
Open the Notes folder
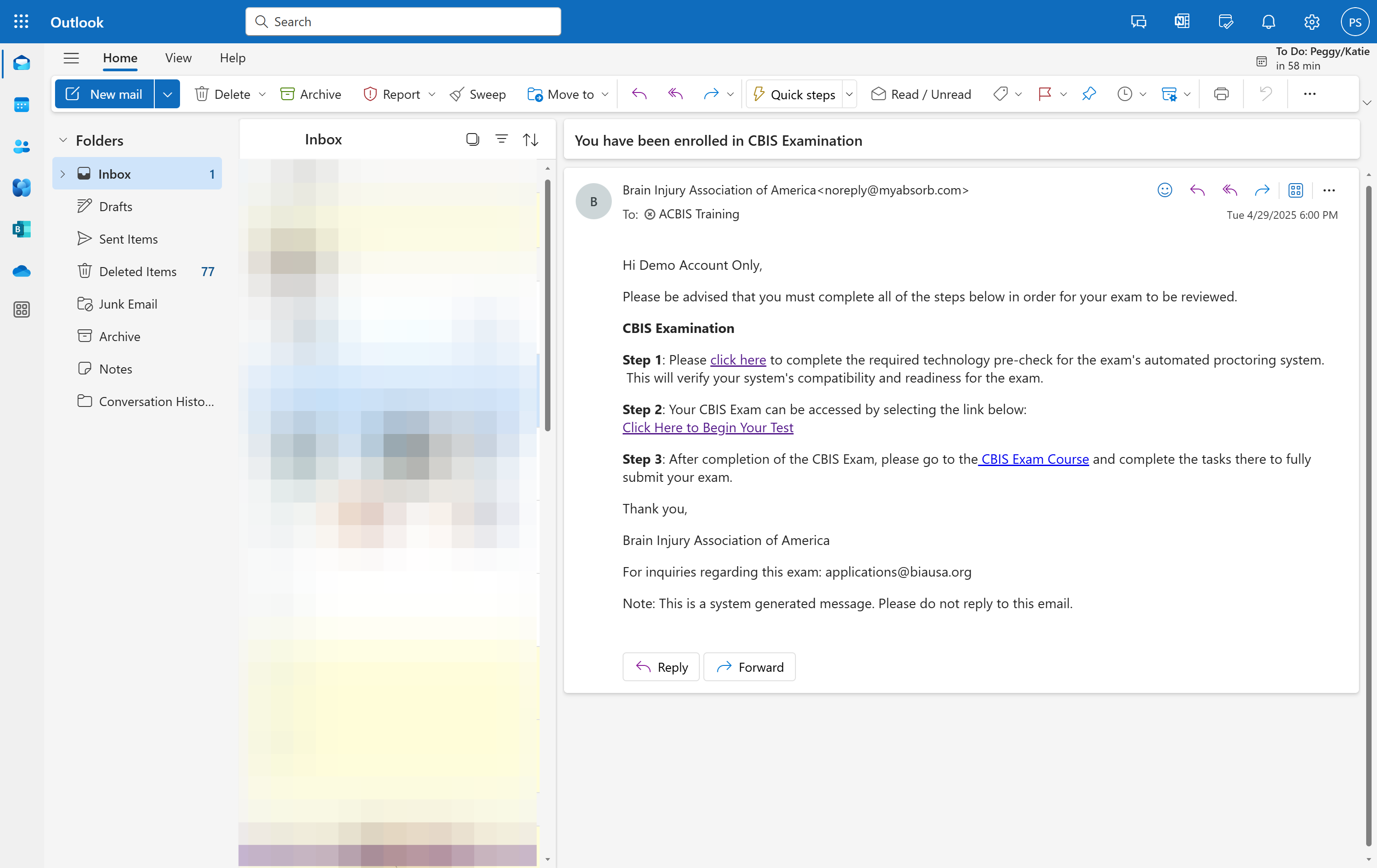(137, 369)
